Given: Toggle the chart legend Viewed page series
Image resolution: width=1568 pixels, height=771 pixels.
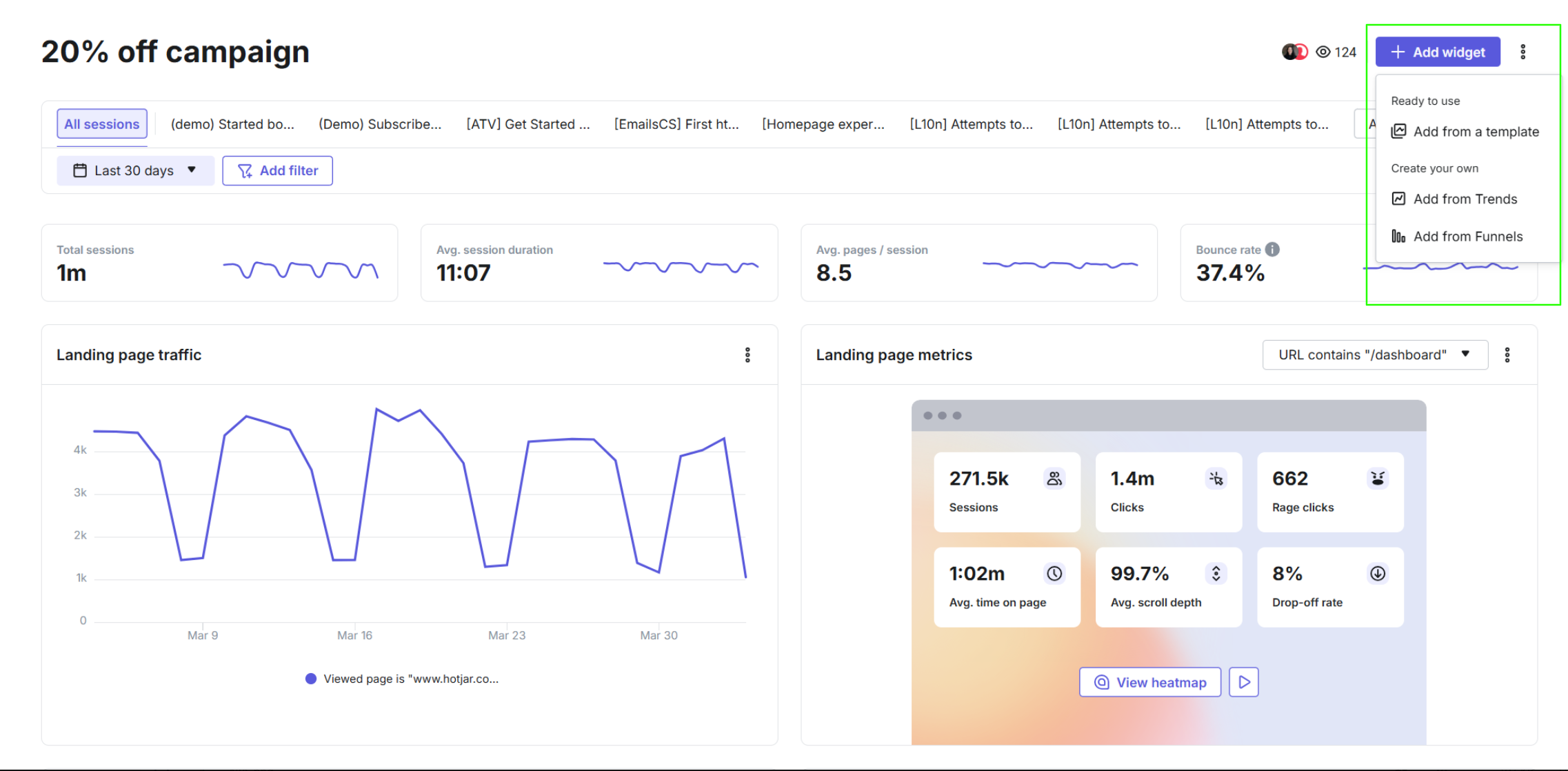Looking at the screenshot, I should [x=402, y=679].
